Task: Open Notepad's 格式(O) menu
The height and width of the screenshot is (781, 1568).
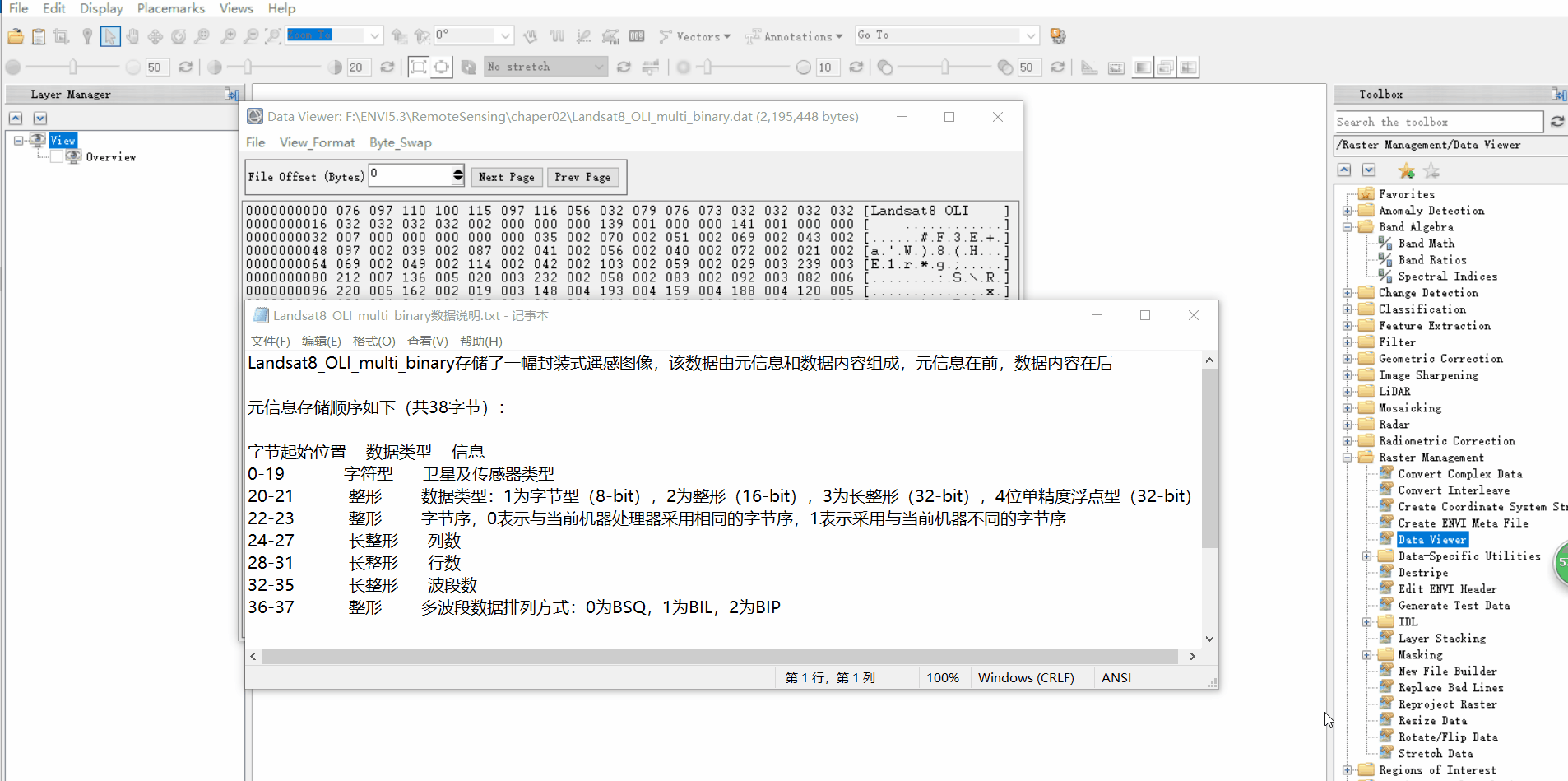Action: pyautogui.click(x=373, y=341)
